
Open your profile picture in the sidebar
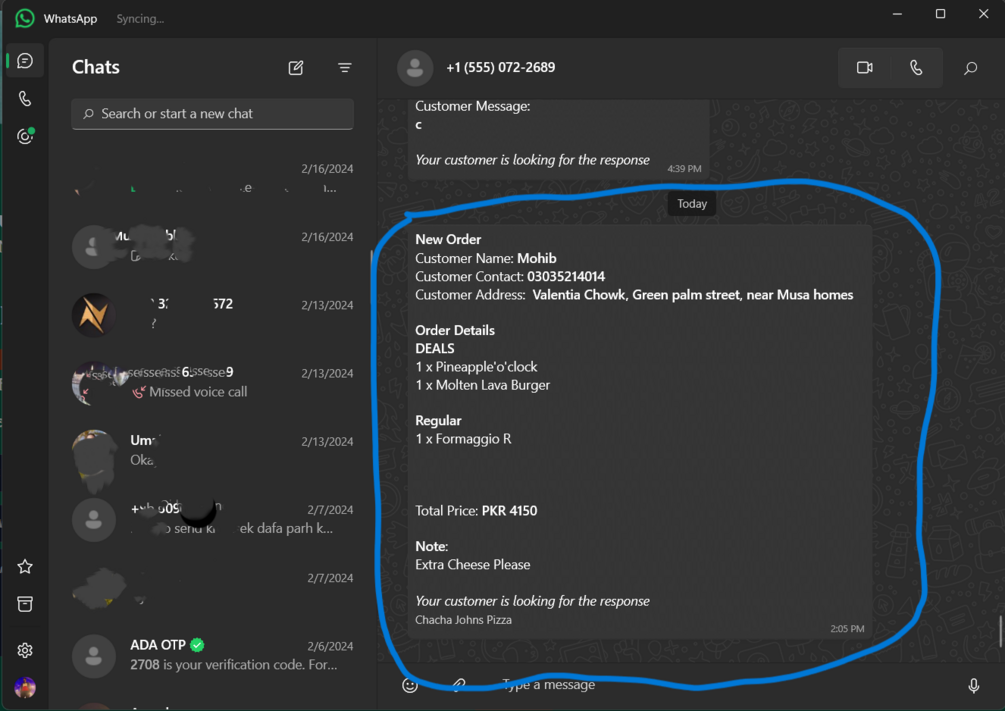(25, 687)
